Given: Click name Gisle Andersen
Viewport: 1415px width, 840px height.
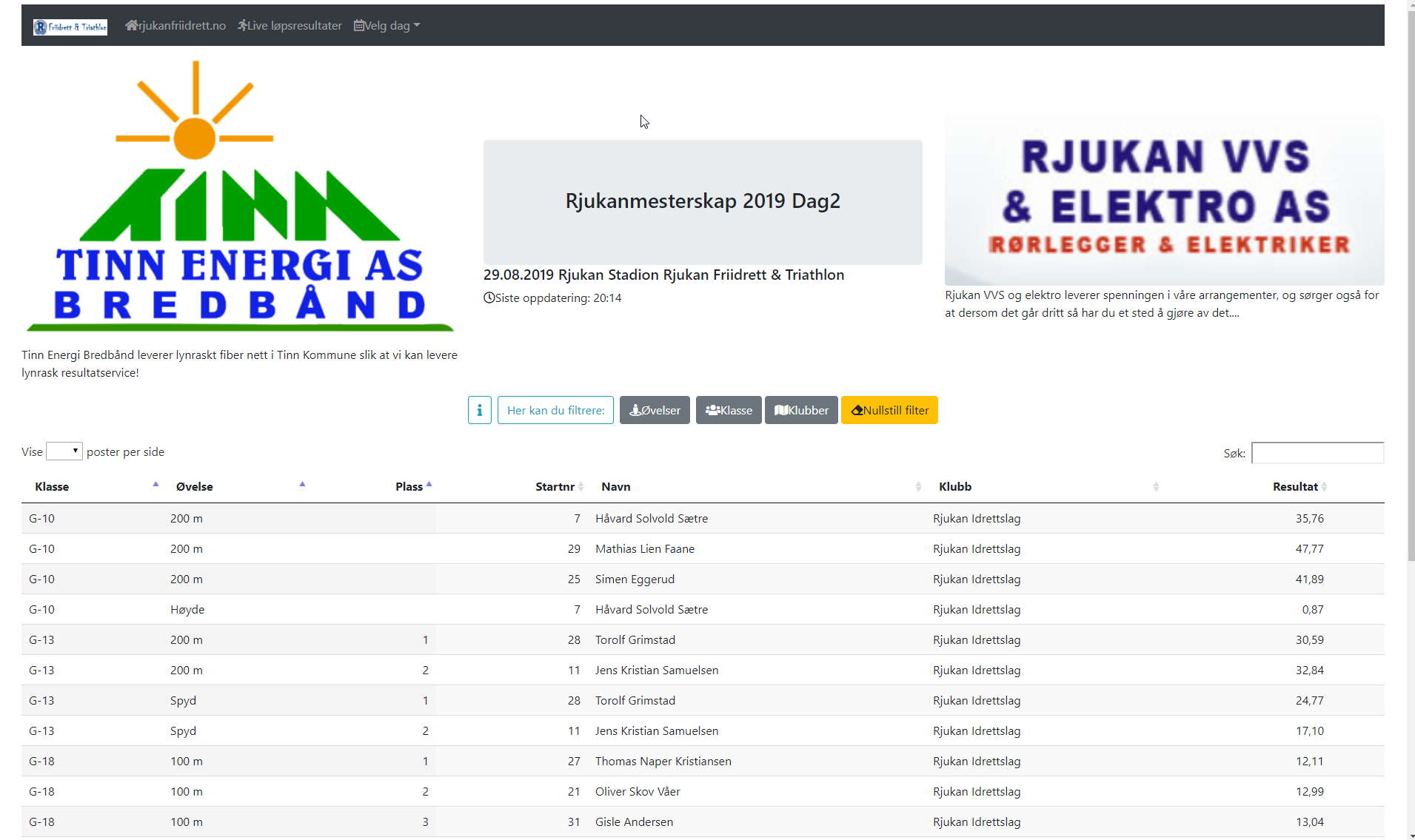Looking at the screenshot, I should pos(634,821).
